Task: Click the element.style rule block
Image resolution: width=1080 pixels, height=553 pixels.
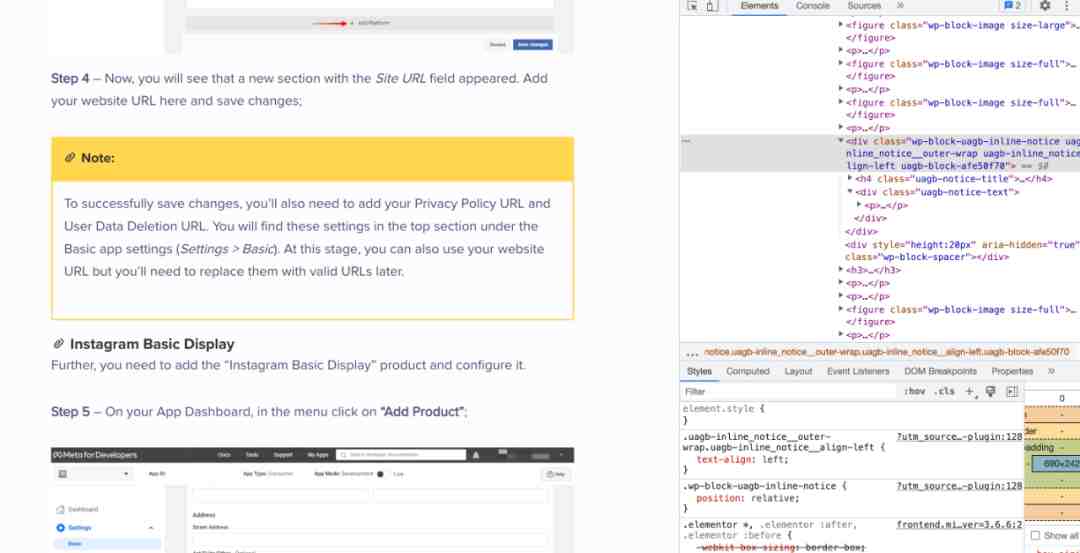Action: (x=853, y=415)
